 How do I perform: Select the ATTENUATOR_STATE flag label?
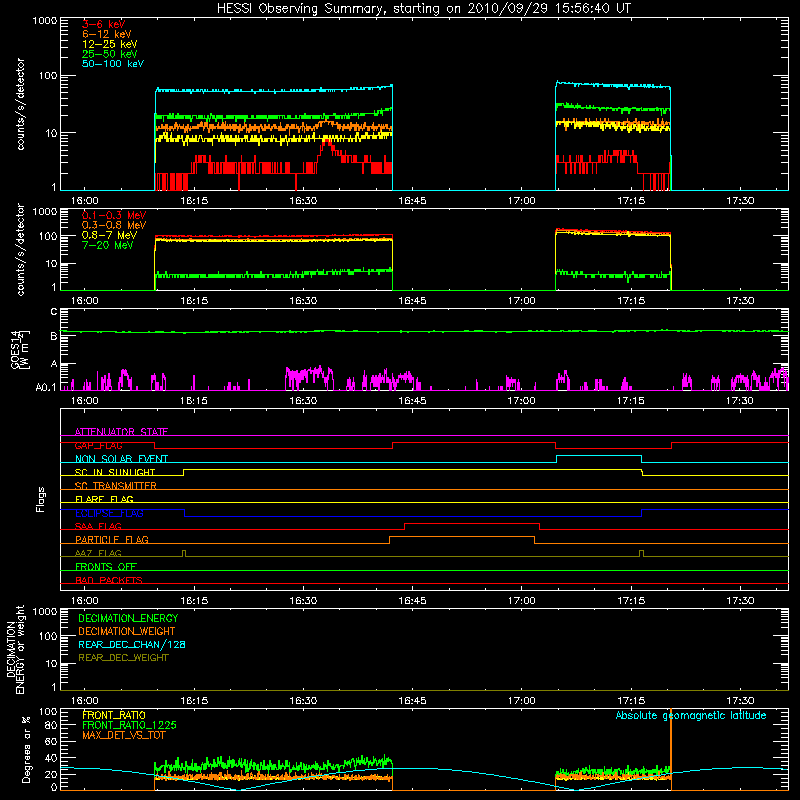click(121, 432)
